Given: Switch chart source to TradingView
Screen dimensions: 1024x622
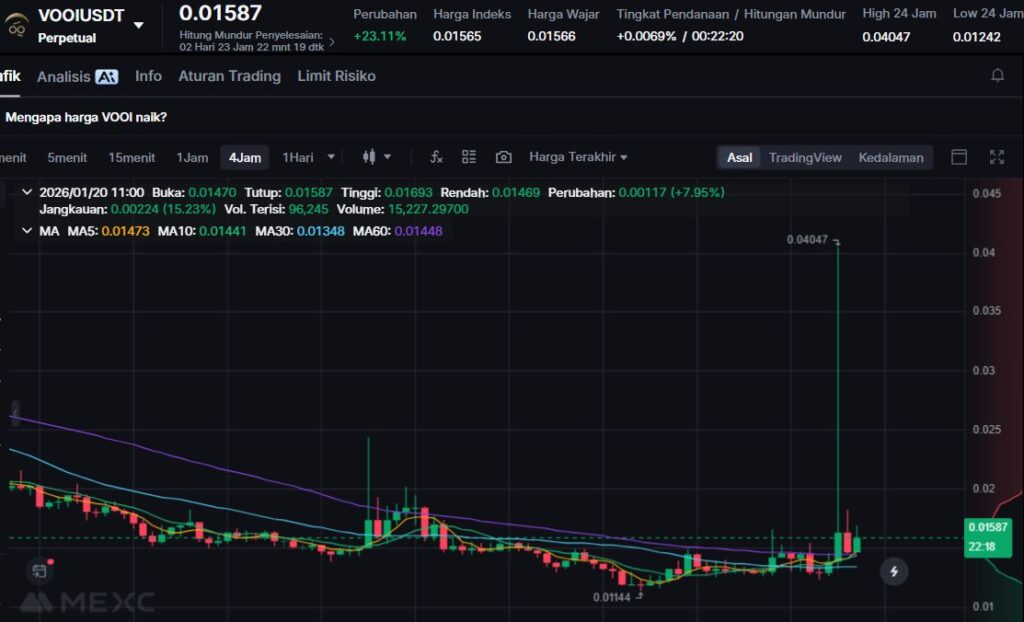Looking at the screenshot, I should [x=805, y=157].
